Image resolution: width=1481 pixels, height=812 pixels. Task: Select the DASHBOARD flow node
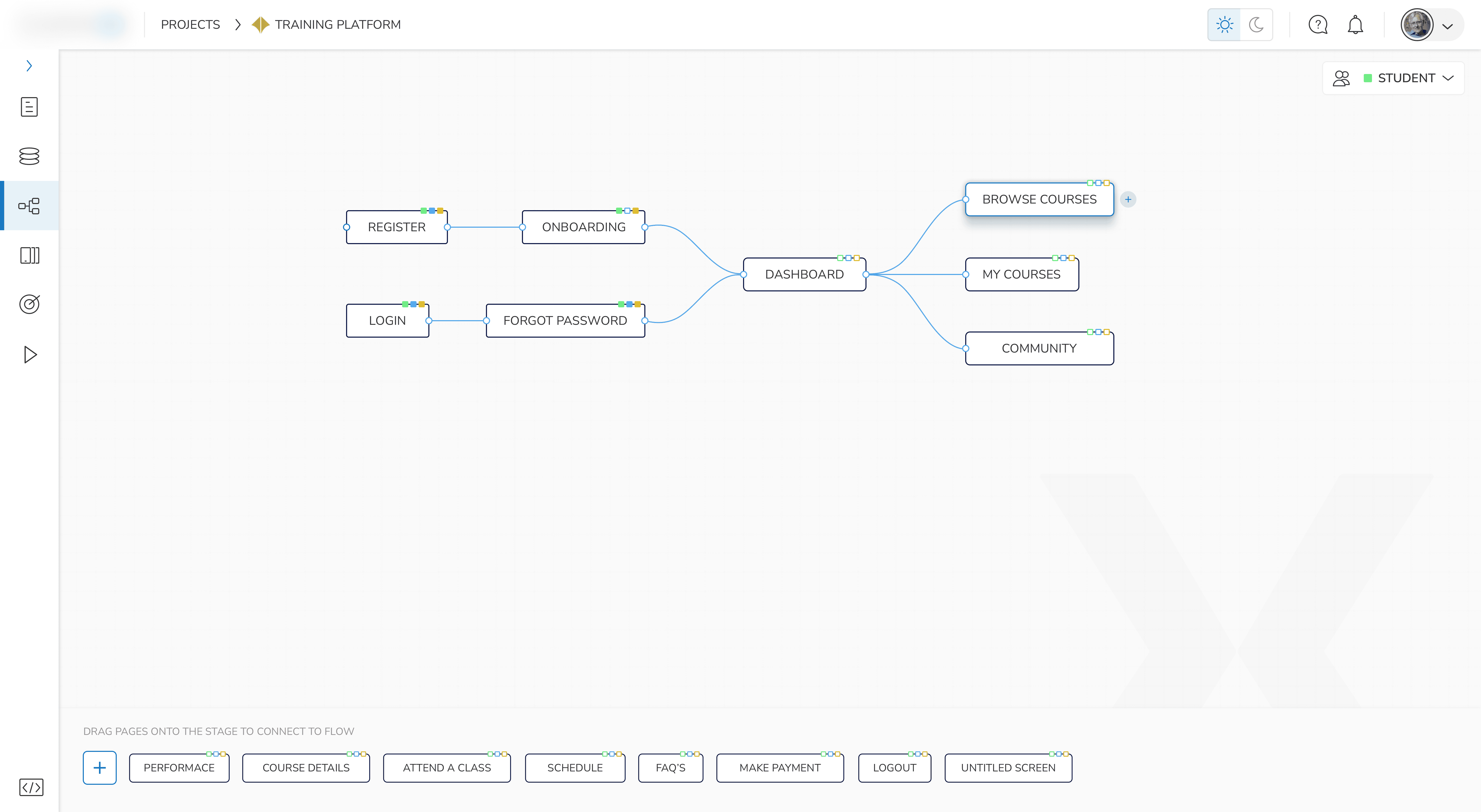[x=804, y=275]
